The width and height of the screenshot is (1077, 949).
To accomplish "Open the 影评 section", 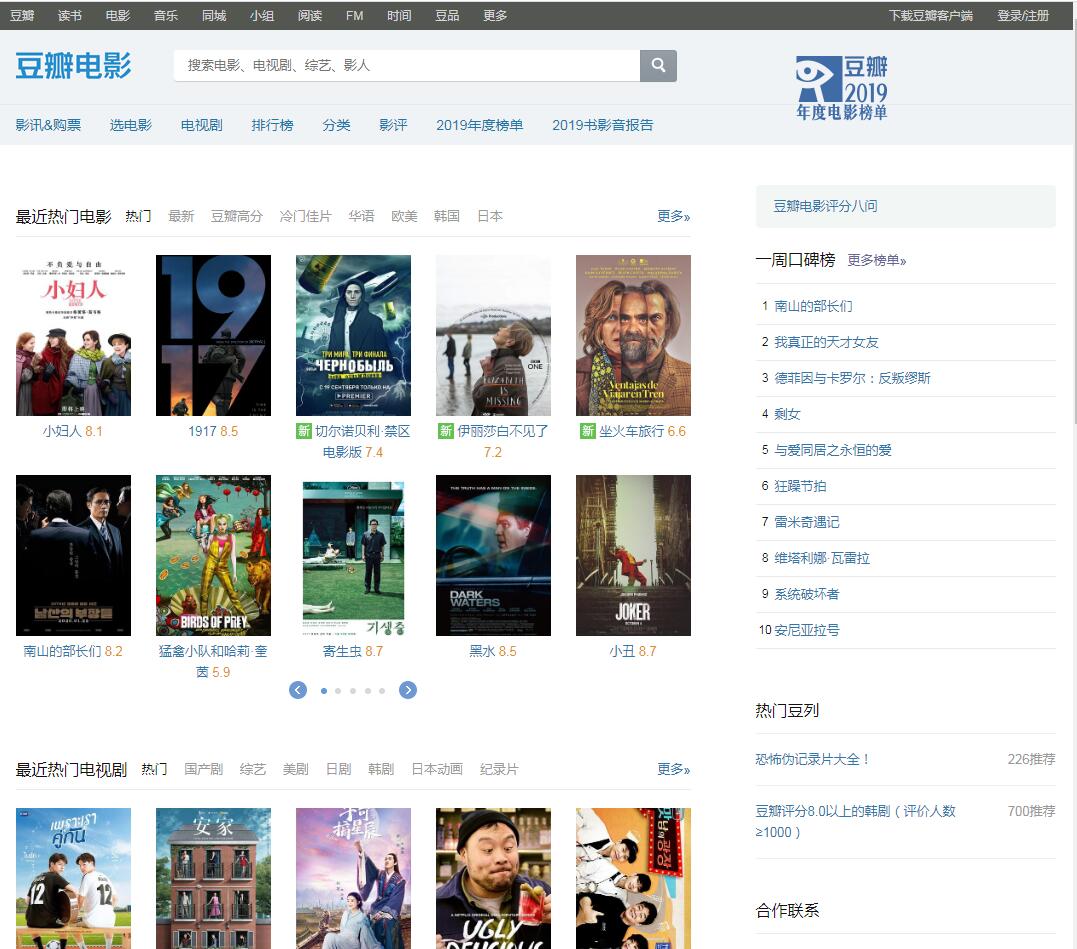I will (393, 125).
